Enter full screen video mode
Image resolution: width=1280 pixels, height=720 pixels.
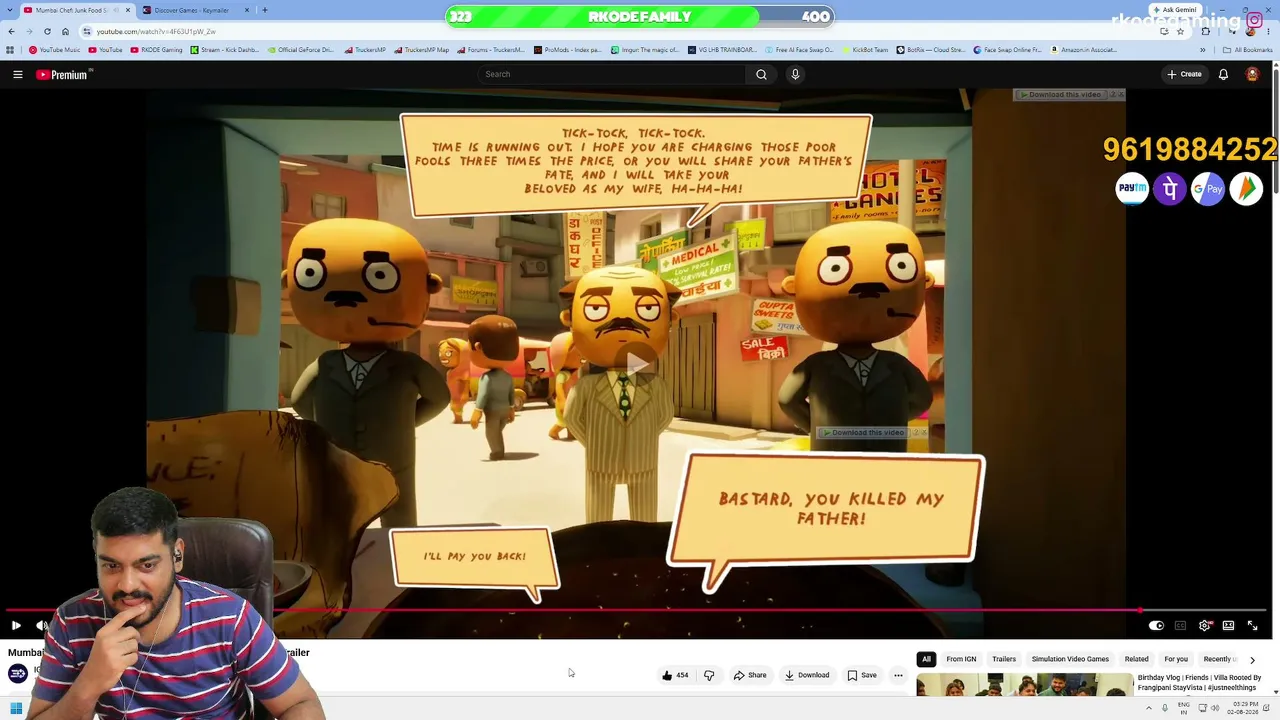click(1252, 625)
